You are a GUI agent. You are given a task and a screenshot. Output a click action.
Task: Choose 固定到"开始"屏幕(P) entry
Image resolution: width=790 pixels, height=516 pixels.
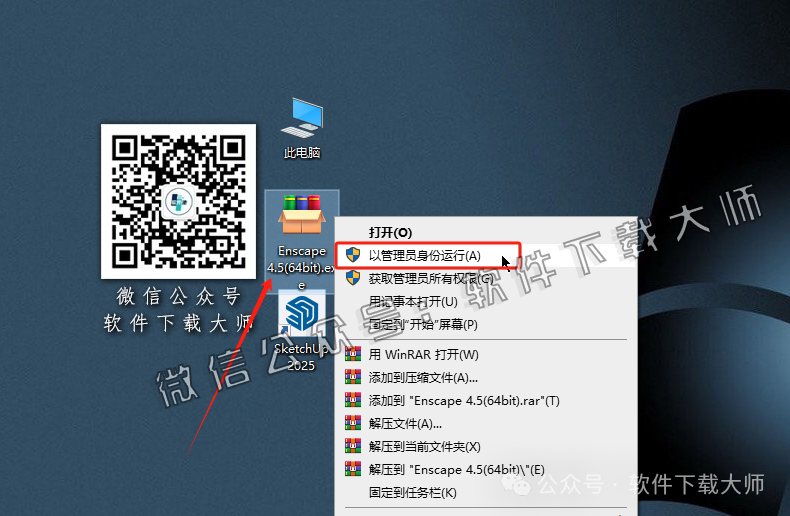pyautogui.click(x=486, y=324)
